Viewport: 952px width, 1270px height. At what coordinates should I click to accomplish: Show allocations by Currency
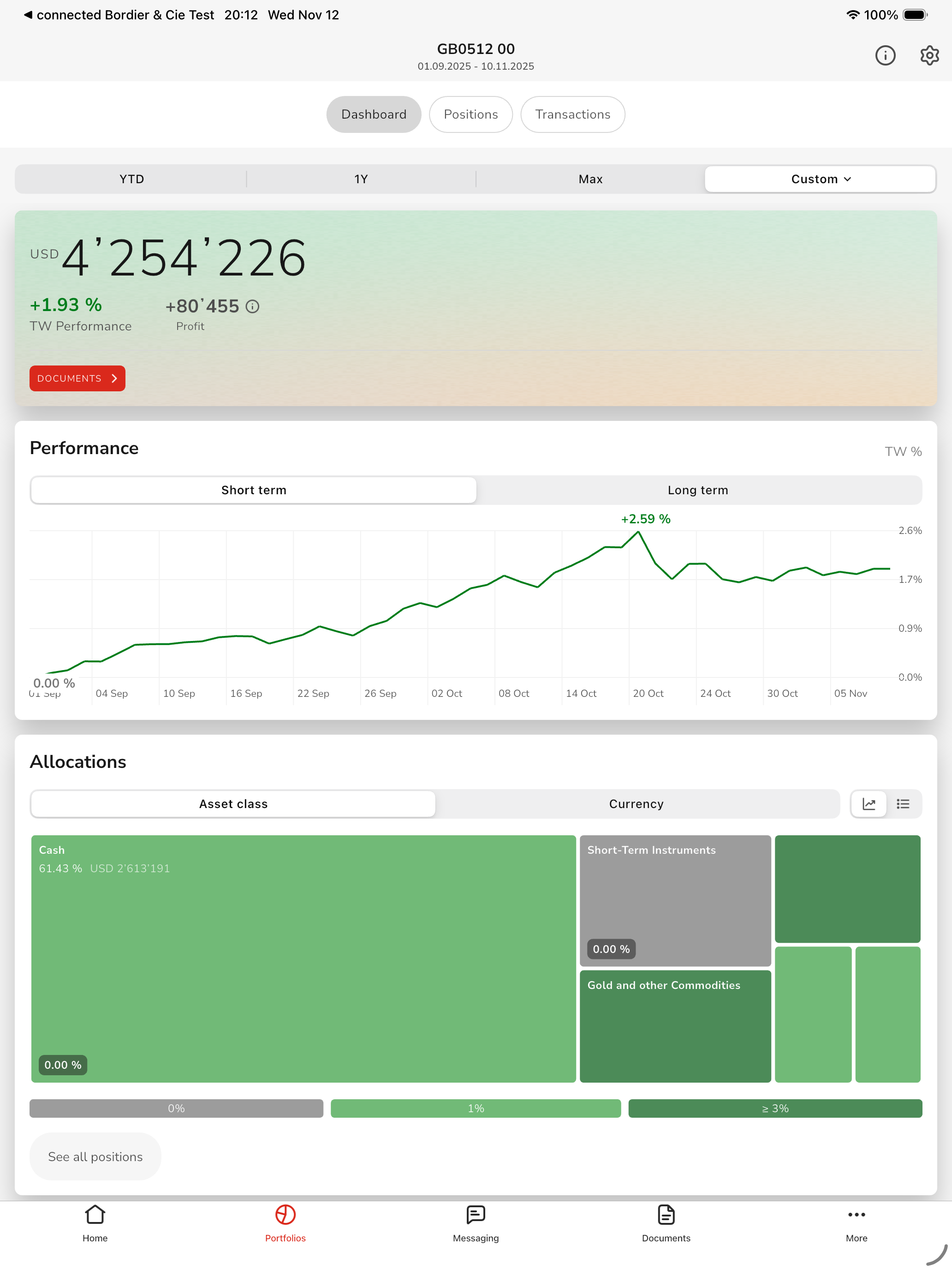pyautogui.click(x=637, y=804)
